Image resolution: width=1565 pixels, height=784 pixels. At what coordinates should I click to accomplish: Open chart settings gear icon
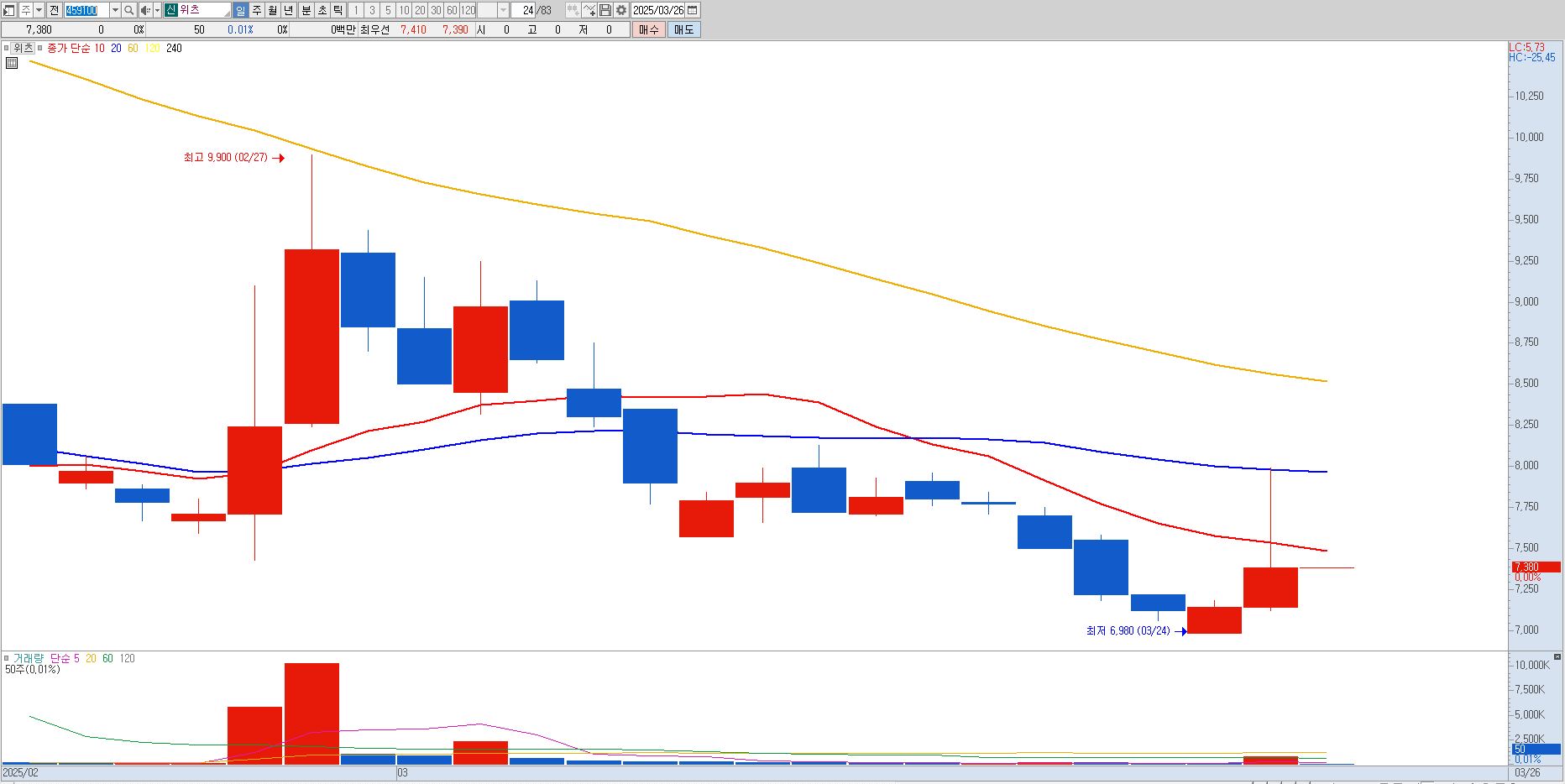[620, 10]
